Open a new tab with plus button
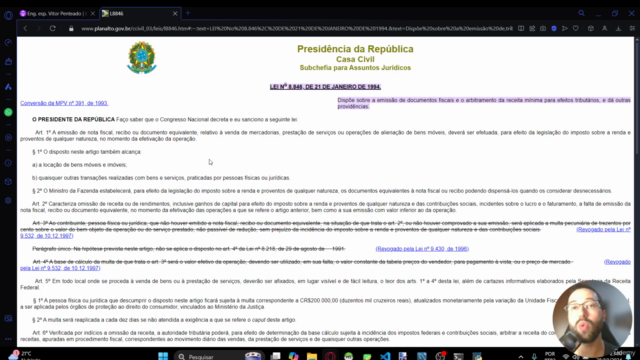The image size is (640, 360). point(188,13)
